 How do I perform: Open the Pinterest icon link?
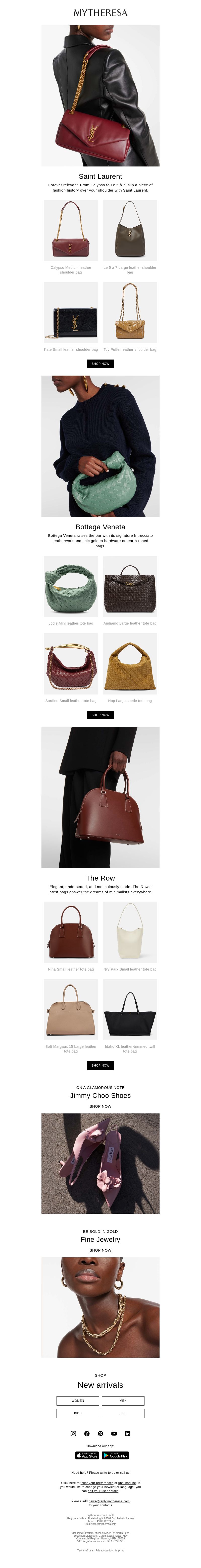pos(100,1433)
